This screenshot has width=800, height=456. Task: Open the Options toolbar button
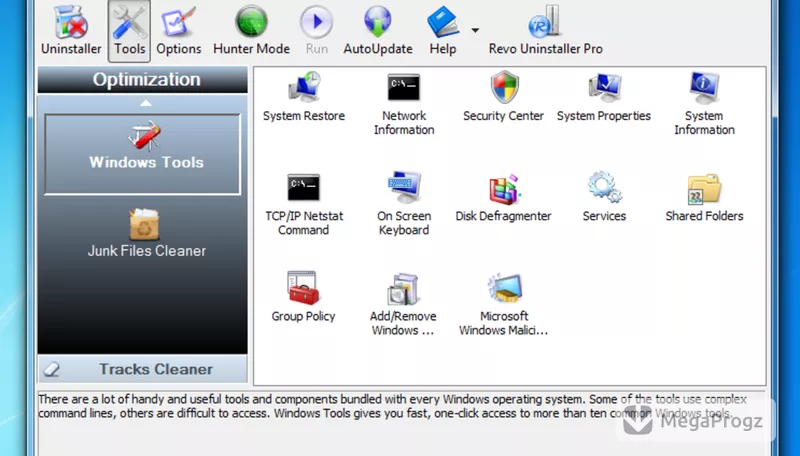click(179, 31)
